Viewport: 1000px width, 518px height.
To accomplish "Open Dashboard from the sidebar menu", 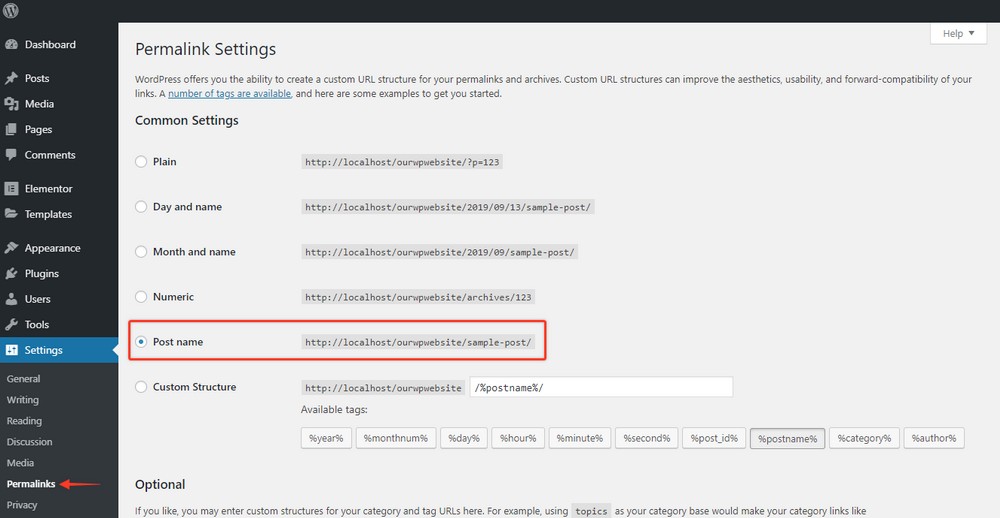I will coord(50,45).
